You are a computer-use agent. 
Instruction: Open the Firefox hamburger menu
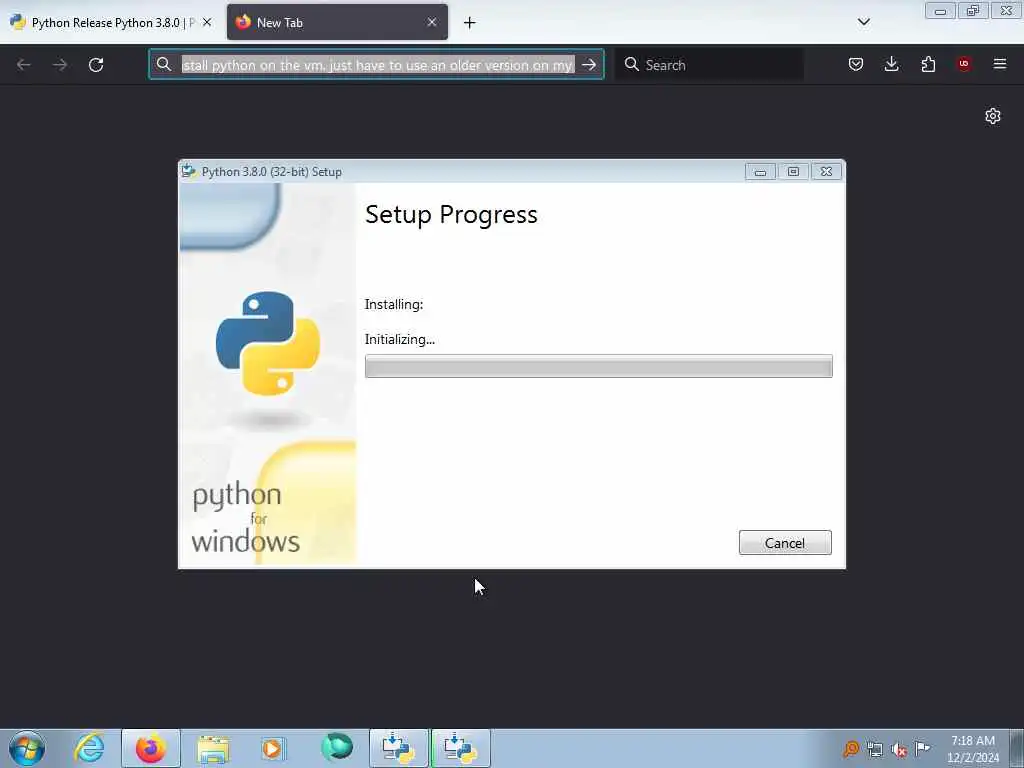pos(1000,64)
